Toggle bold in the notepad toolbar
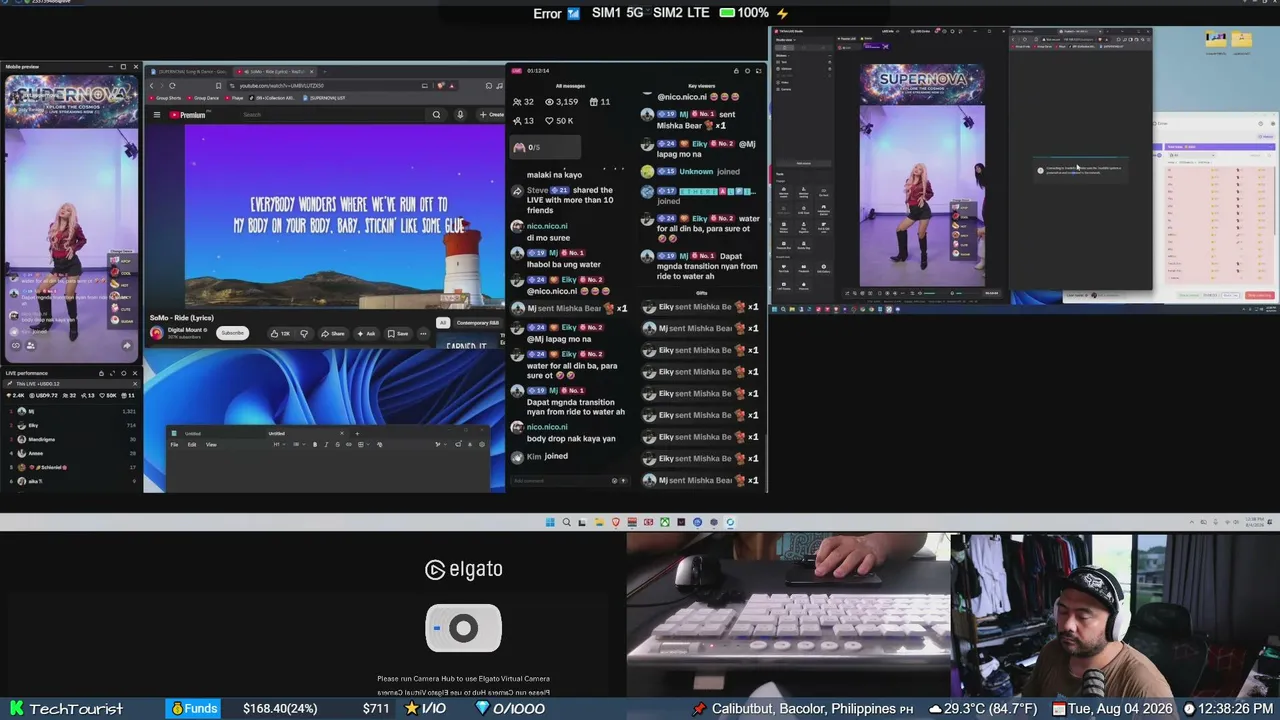Viewport: 1280px width, 720px height. (315, 444)
